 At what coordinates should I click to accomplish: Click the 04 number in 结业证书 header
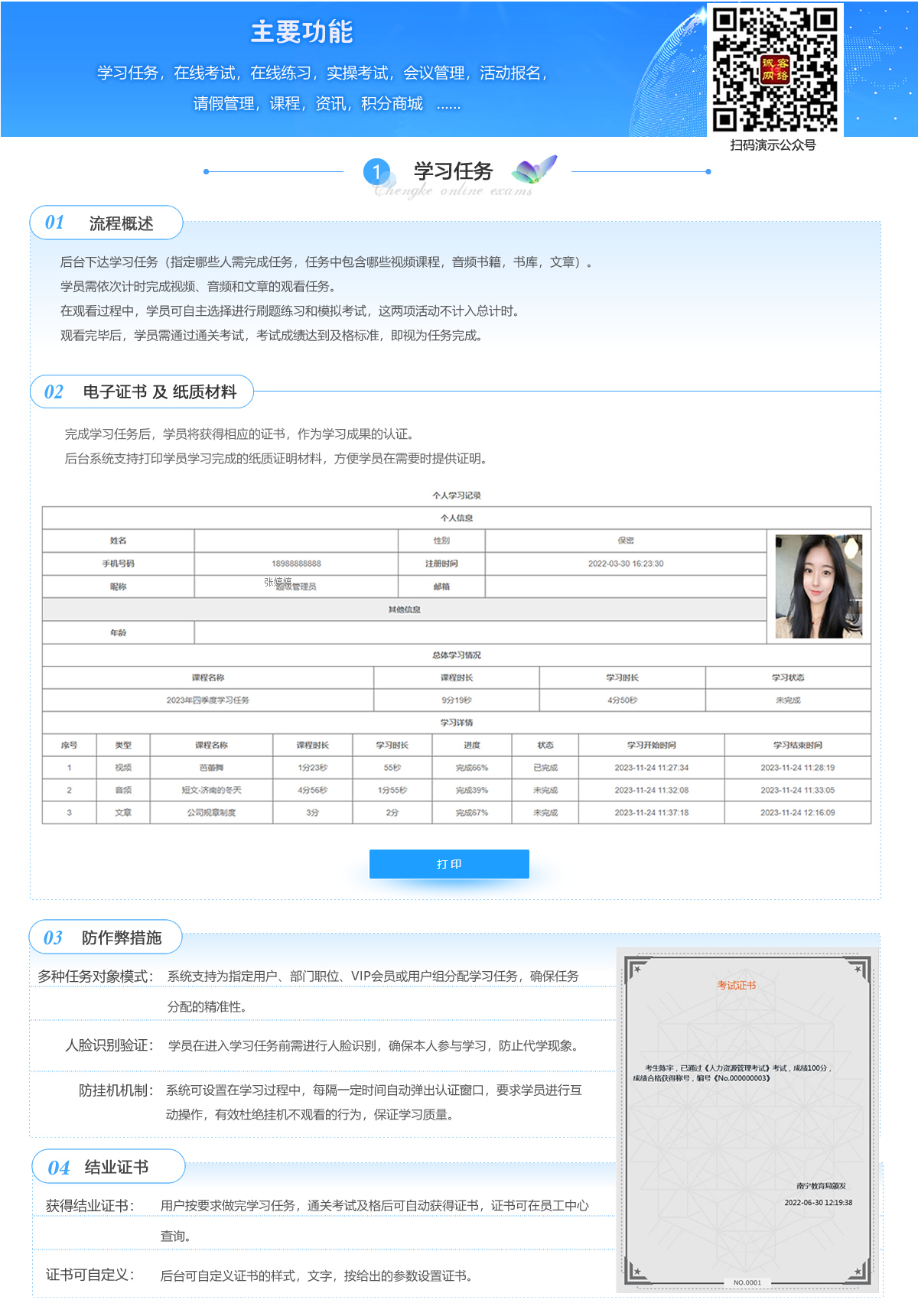point(58,1168)
